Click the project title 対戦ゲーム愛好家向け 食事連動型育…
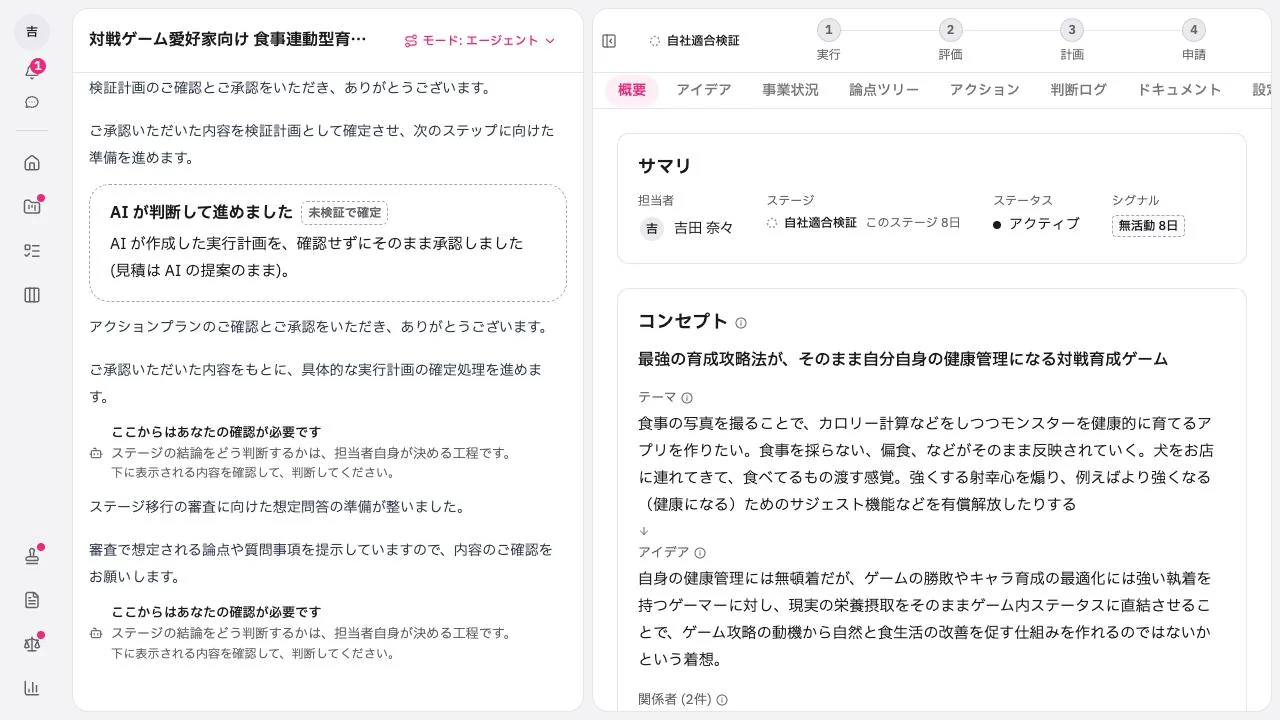Image resolution: width=1280 pixels, height=720 pixels. click(228, 39)
